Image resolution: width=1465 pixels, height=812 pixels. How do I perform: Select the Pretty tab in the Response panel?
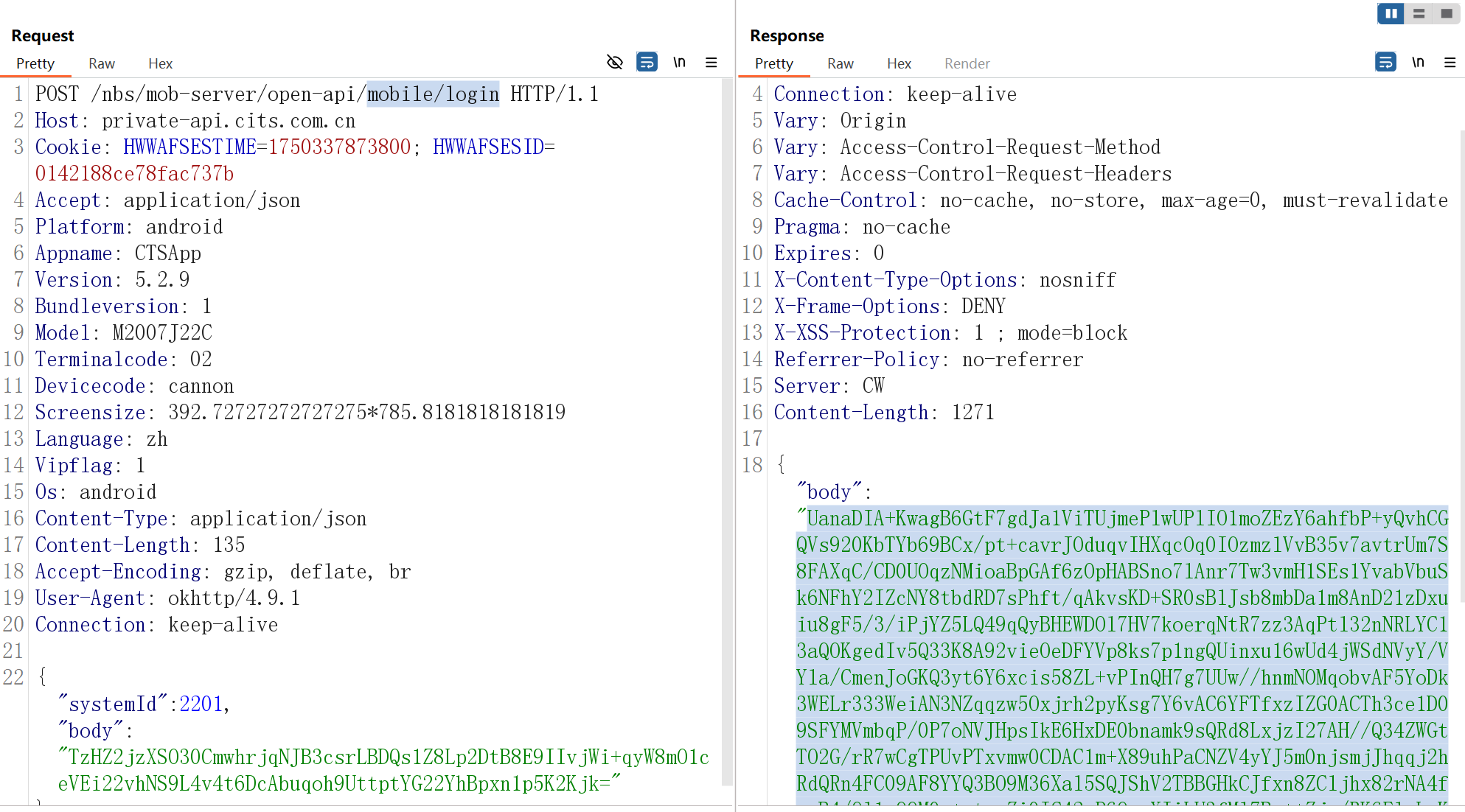(x=773, y=64)
